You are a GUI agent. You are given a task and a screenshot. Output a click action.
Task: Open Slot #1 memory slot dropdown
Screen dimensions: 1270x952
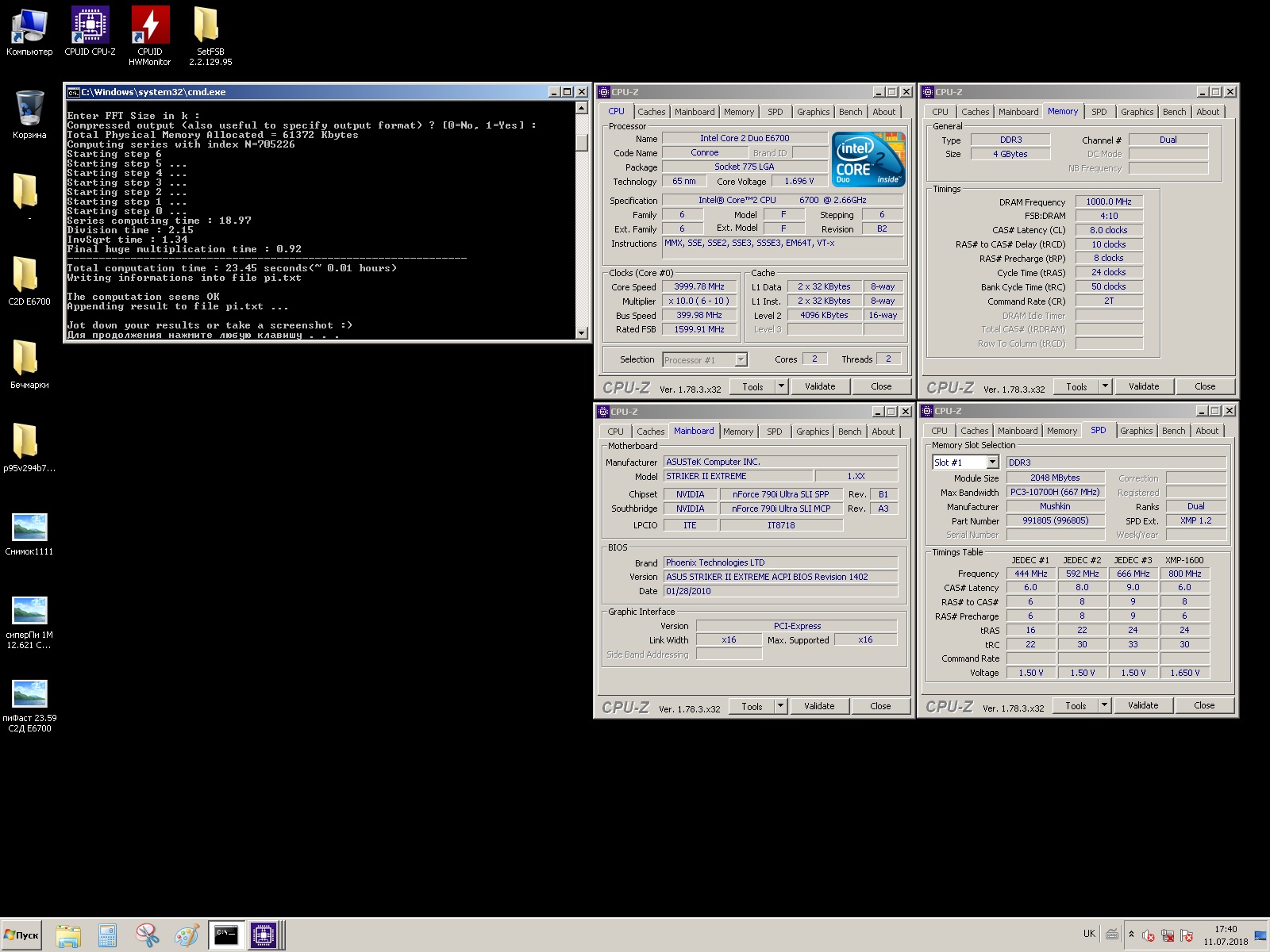tap(992, 463)
